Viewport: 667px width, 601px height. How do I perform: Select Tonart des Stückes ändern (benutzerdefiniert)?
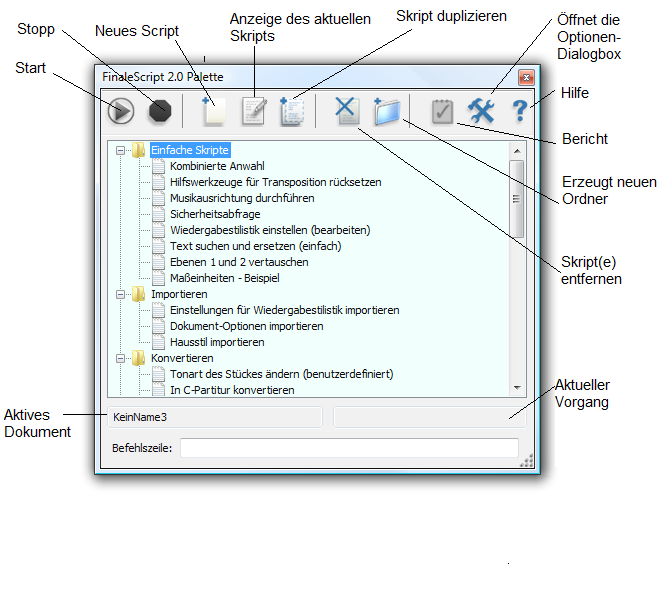point(282,374)
